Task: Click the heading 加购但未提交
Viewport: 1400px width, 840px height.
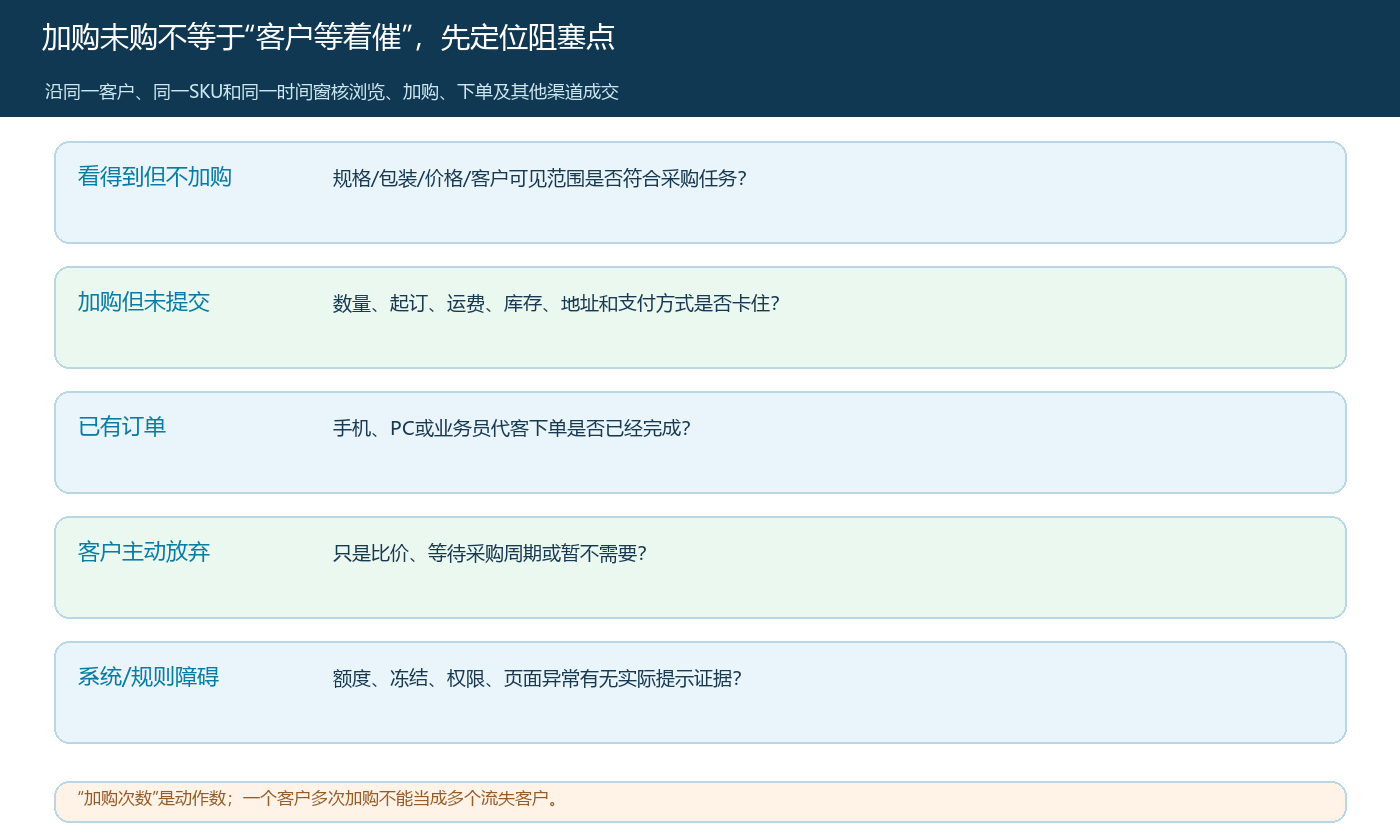Action: point(144,302)
